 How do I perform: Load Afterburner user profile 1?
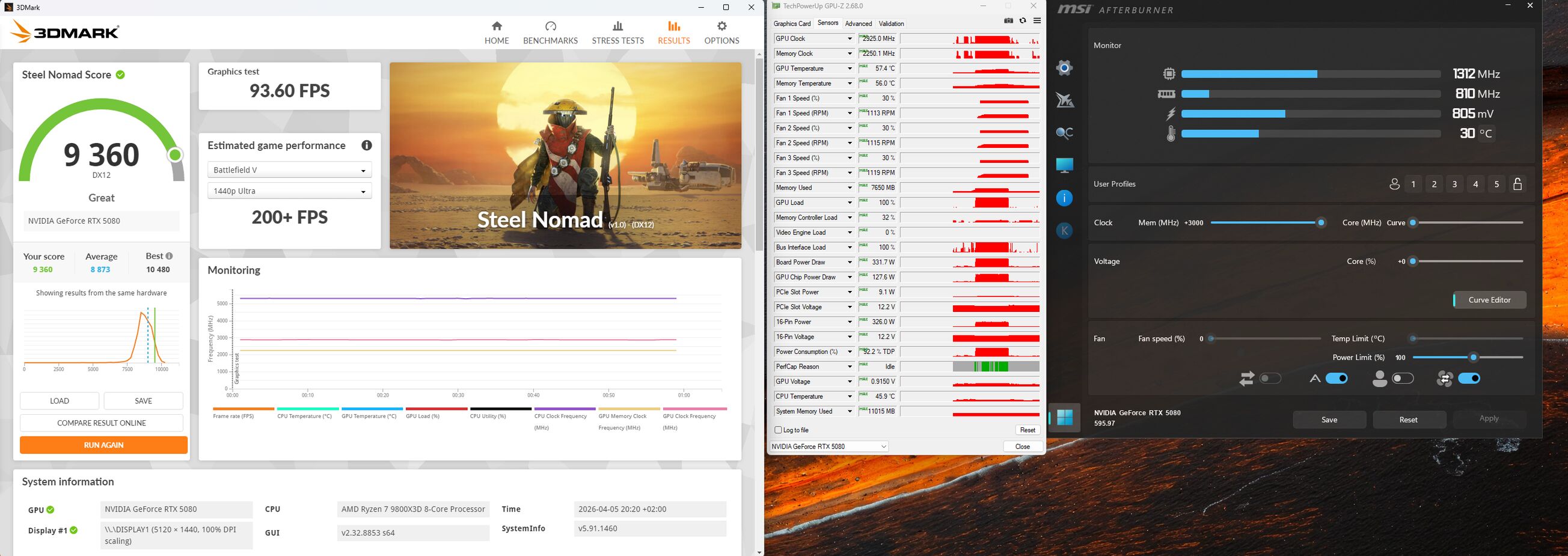[x=1413, y=185]
